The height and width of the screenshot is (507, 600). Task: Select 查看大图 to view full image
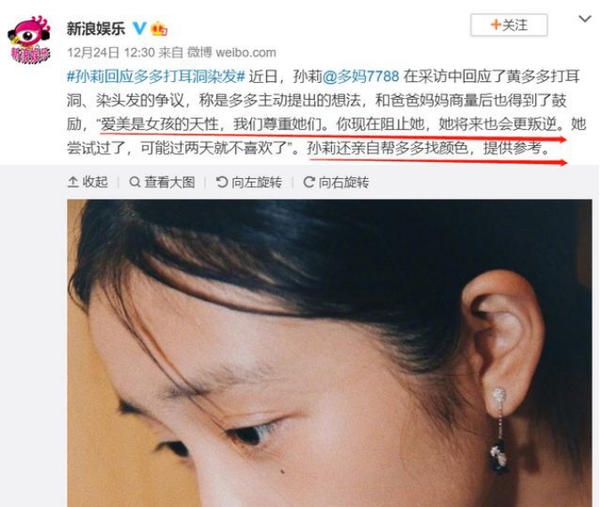[x=162, y=182]
